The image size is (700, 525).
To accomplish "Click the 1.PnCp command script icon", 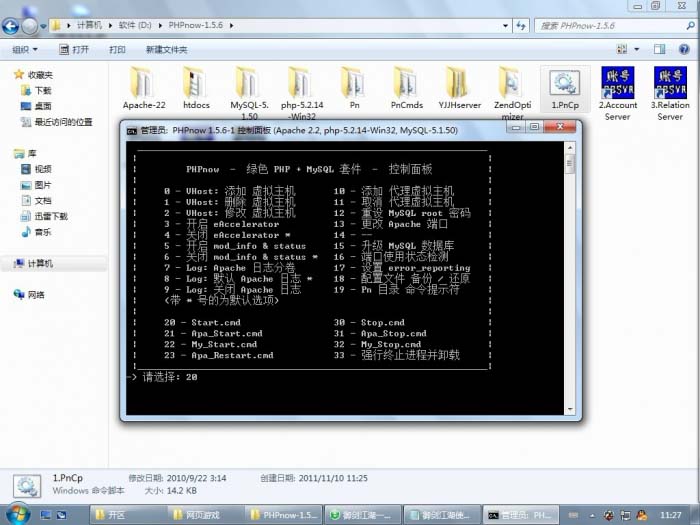I will (565, 84).
